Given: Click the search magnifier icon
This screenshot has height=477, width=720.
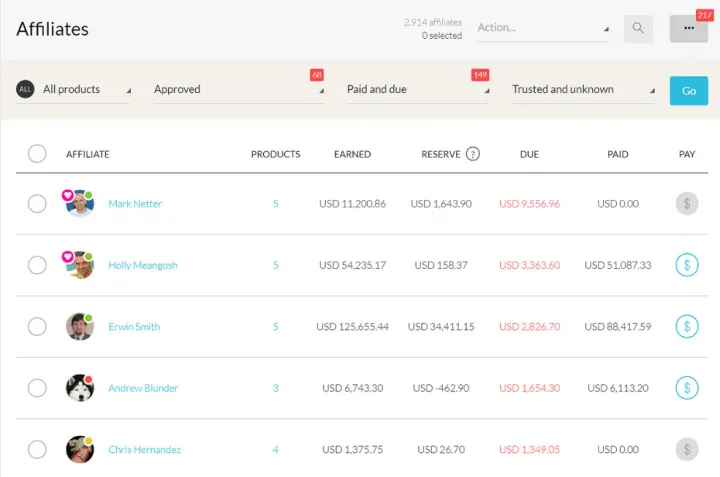Looking at the screenshot, I should 638,28.
